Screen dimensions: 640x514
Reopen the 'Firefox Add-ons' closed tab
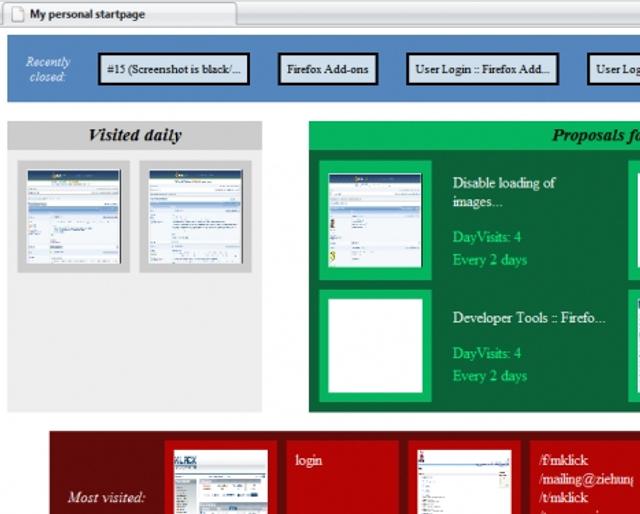coord(328,69)
